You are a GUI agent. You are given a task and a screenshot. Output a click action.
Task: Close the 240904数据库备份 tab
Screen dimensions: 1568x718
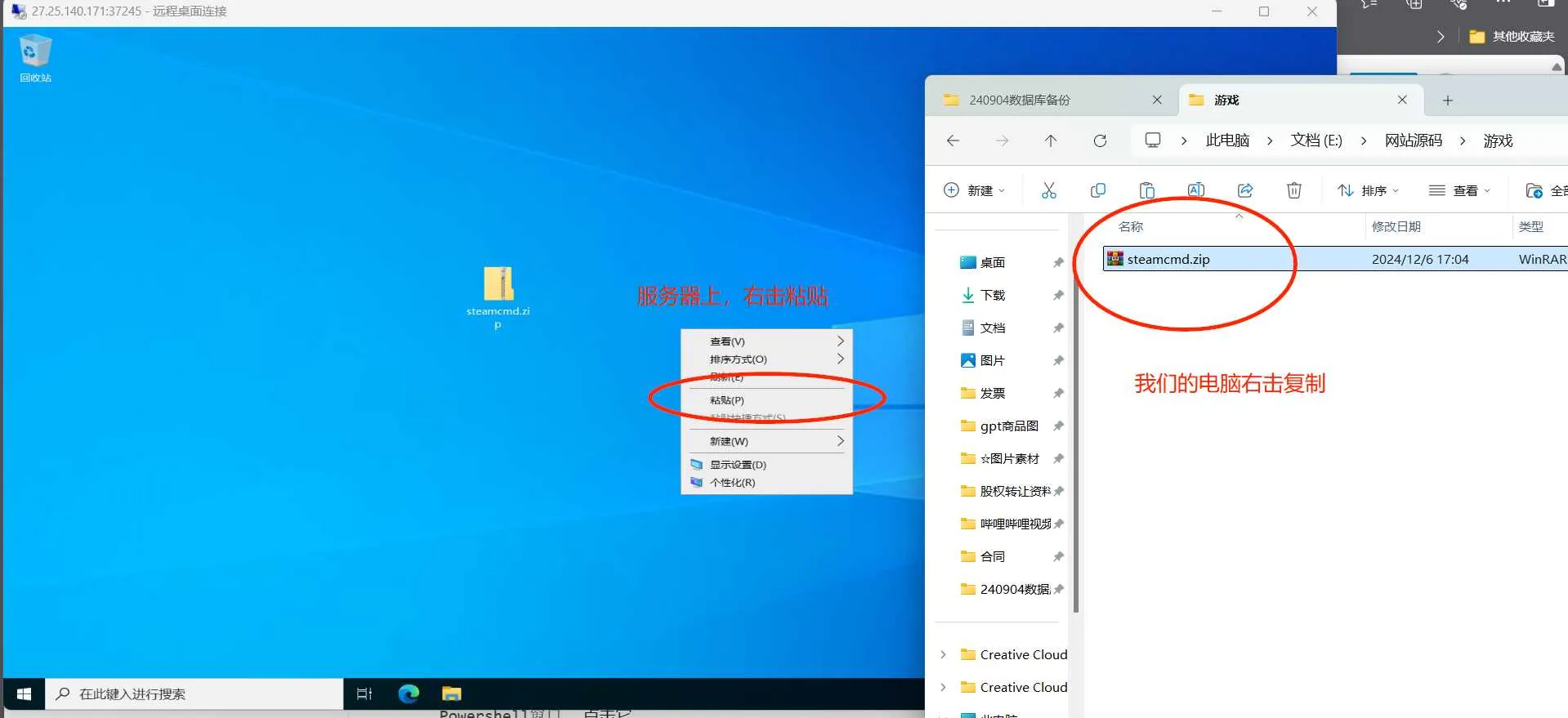(1157, 100)
